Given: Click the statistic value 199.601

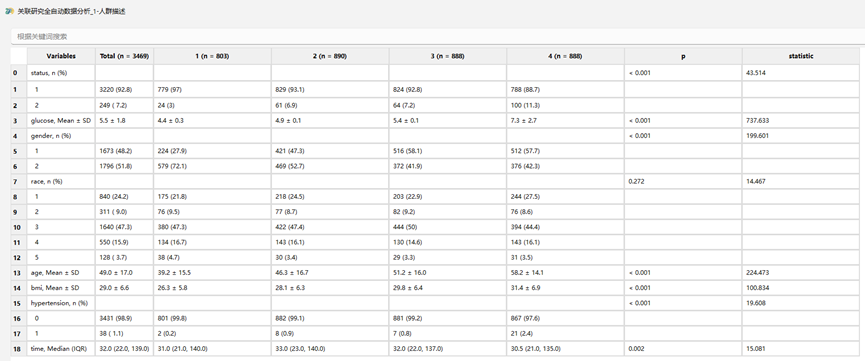Looking at the screenshot, I should pos(801,136).
